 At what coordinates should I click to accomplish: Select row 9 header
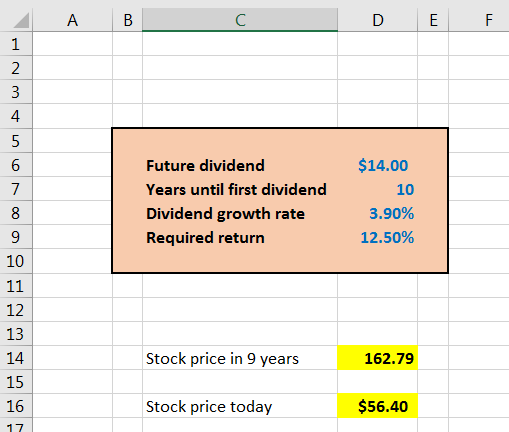[x=16, y=237]
